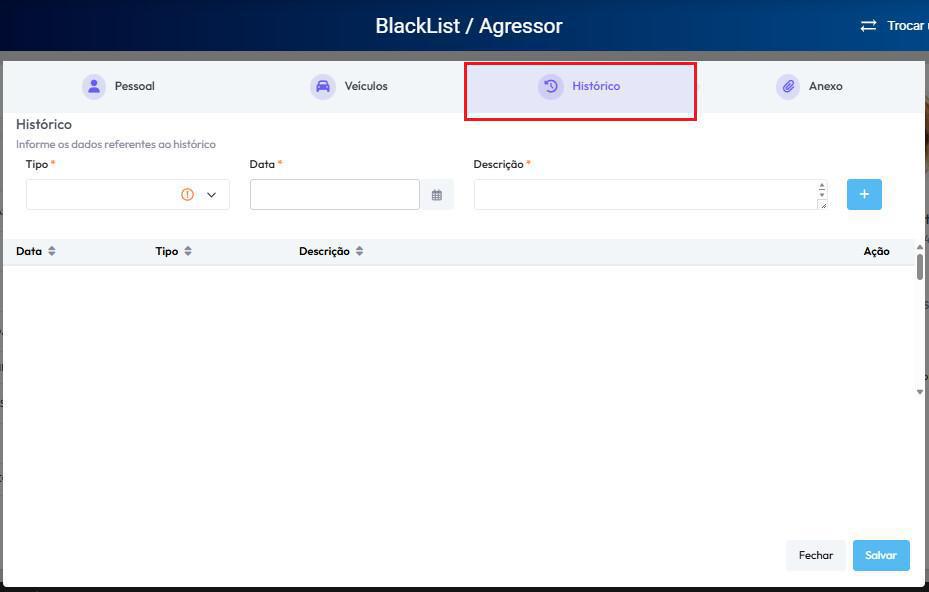This screenshot has height=592, width=929.
Task: Go to the Anexo tab
Action: 809,87
